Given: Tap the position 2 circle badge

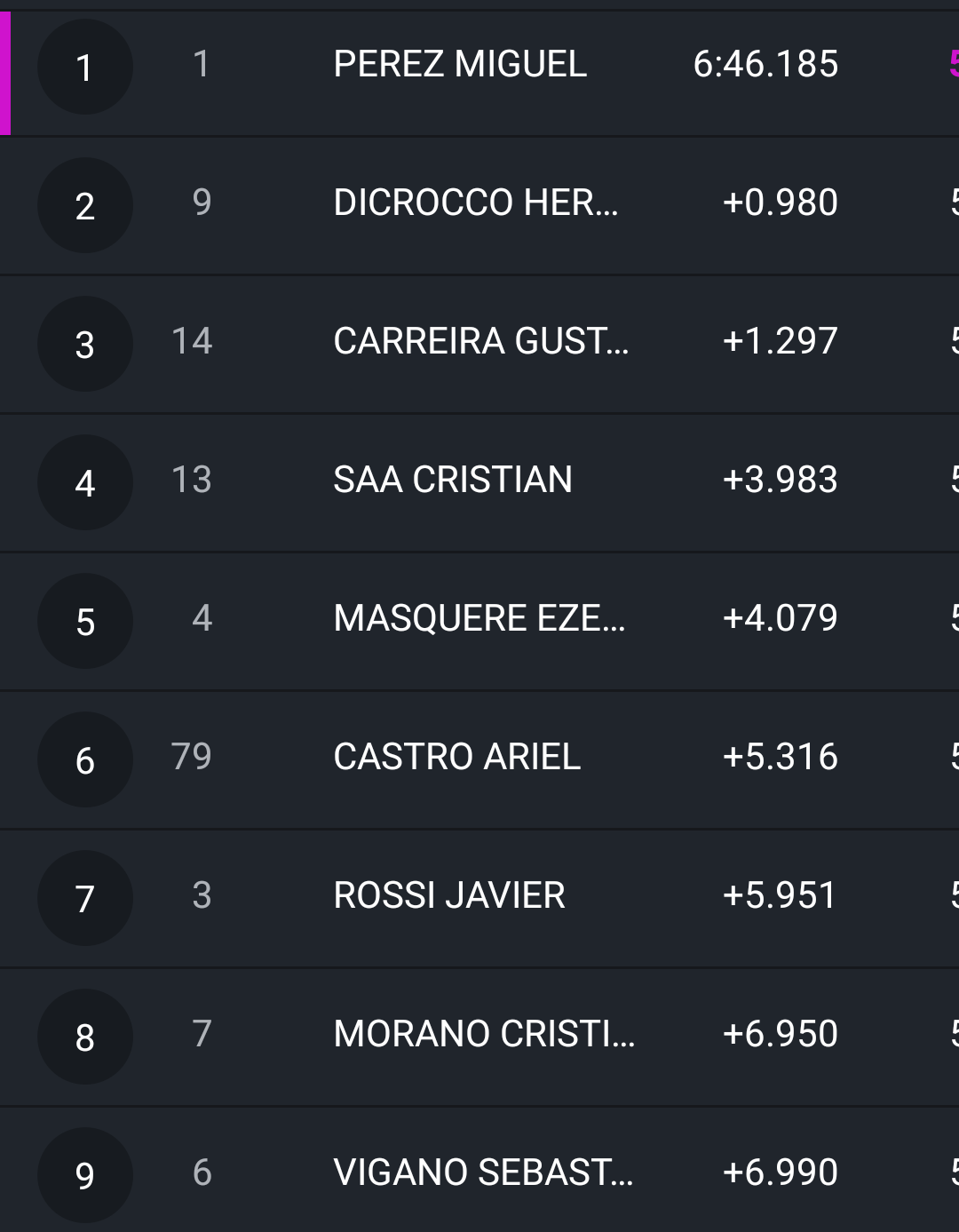Looking at the screenshot, I should point(84,206).
